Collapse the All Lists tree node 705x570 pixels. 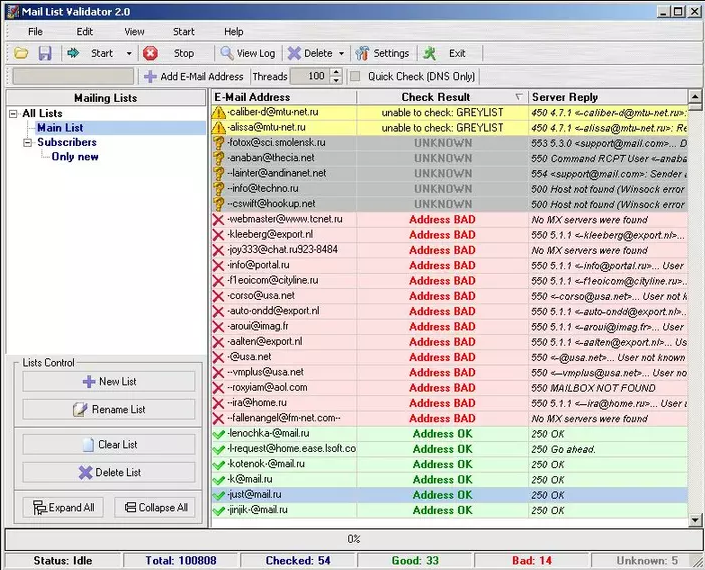pyautogui.click(x=14, y=114)
